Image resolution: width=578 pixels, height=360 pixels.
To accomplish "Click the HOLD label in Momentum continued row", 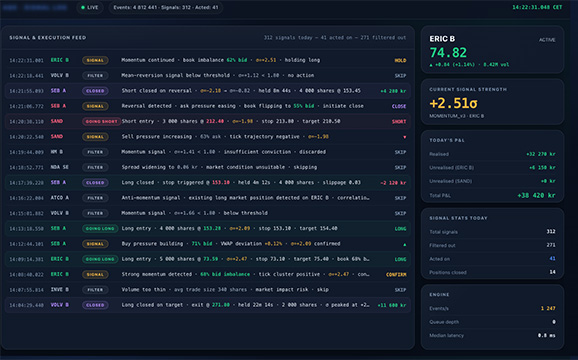I will [x=400, y=60].
